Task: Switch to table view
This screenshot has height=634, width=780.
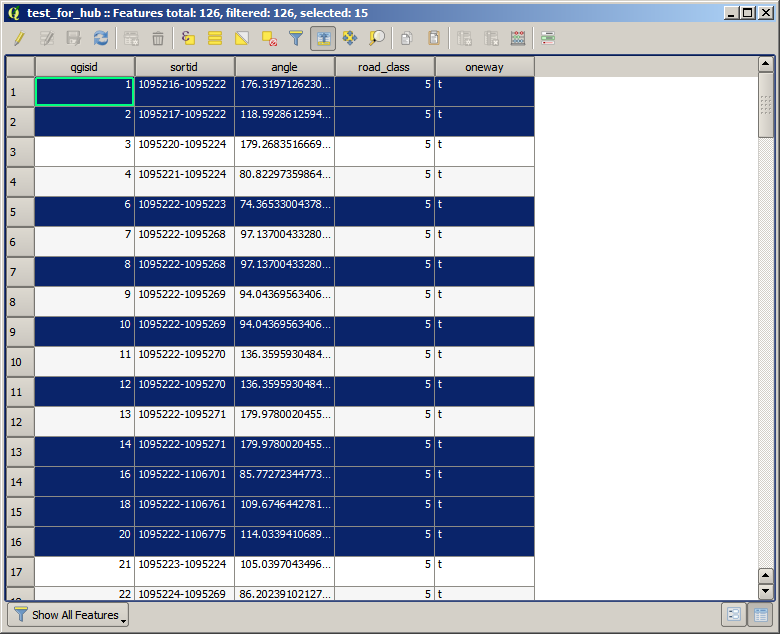Action: tap(760, 615)
